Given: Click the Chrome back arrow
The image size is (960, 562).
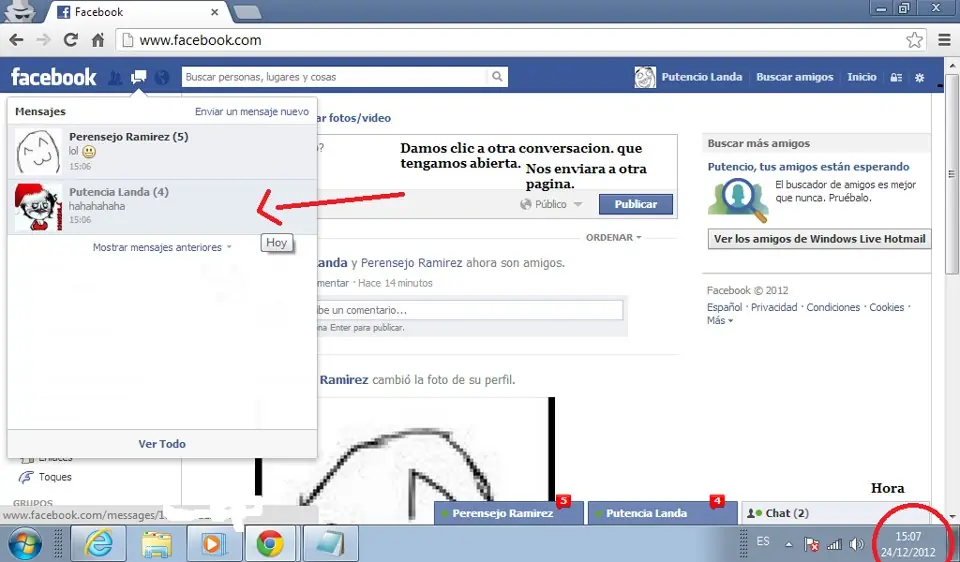Looking at the screenshot, I should [17, 40].
